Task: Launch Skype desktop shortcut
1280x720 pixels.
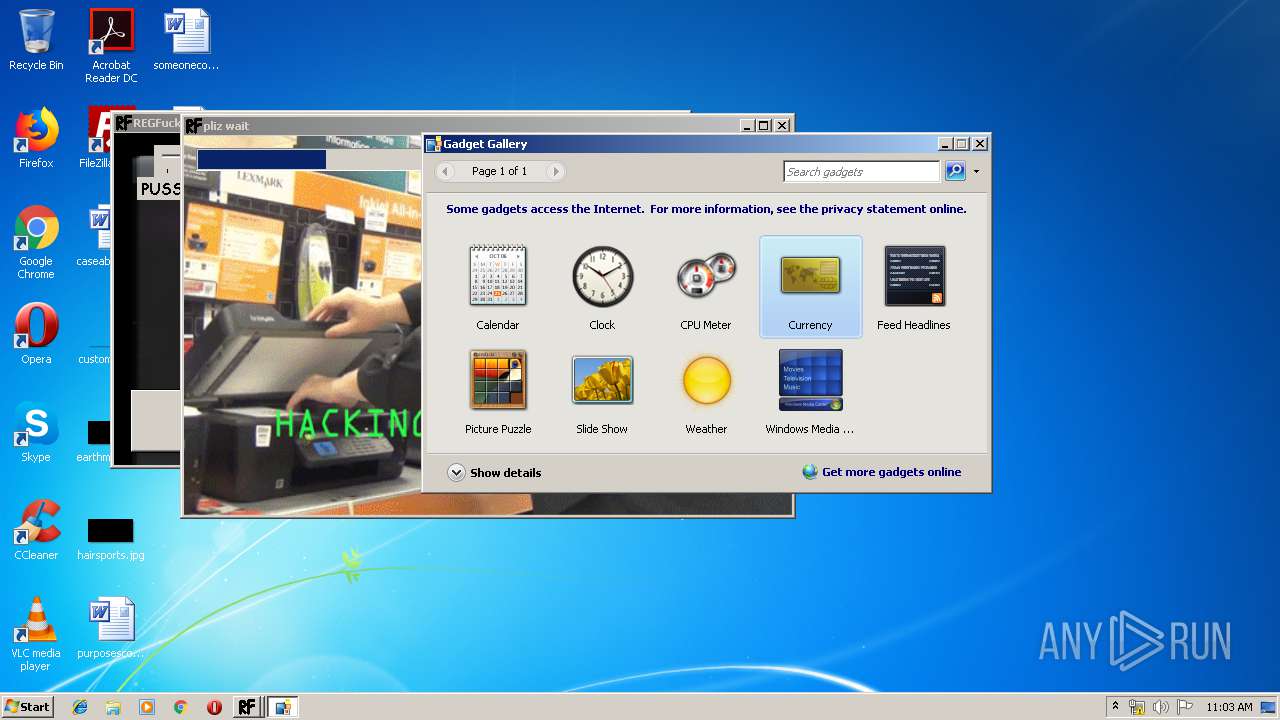Action: tap(36, 432)
